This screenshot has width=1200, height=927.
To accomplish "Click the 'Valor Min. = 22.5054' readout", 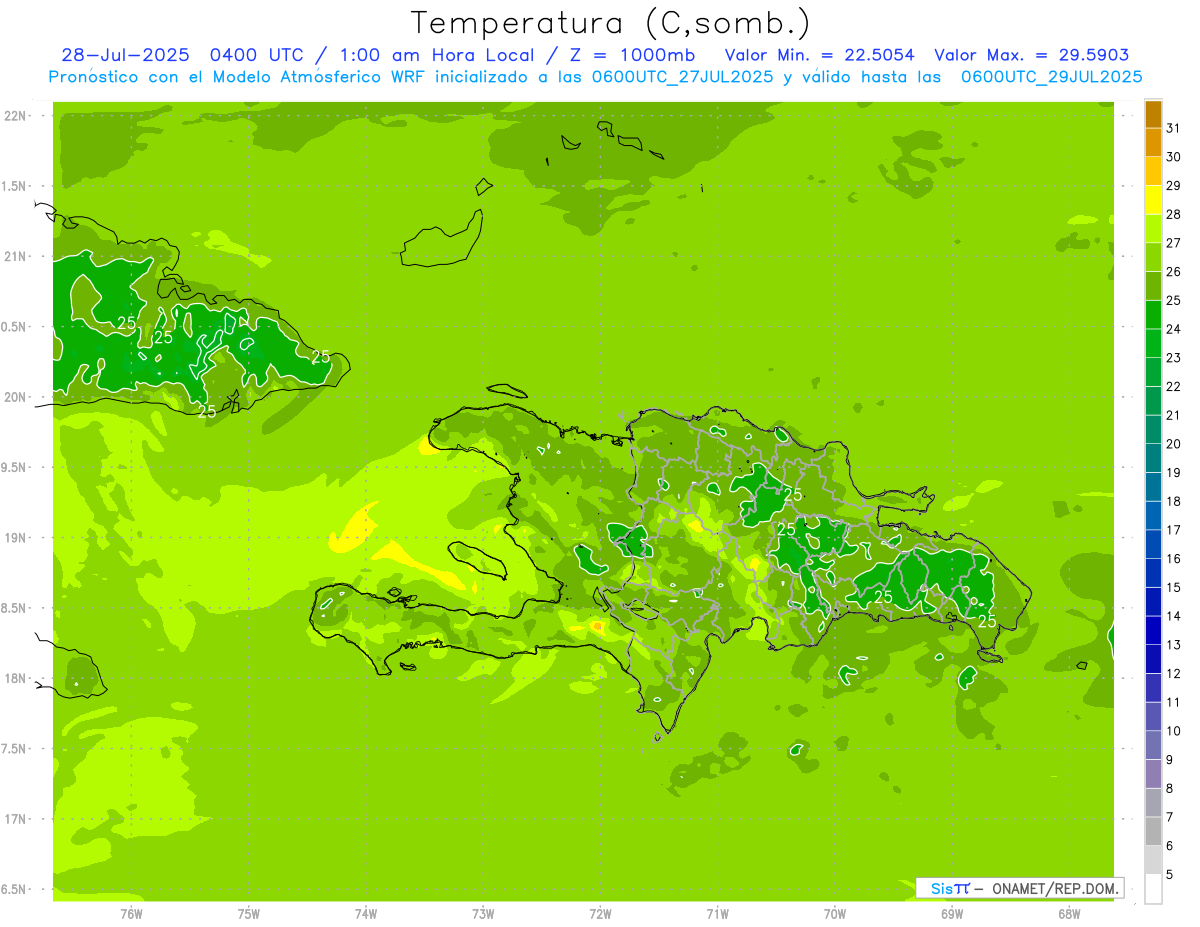I will pyautogui.click(x=820, y=55).
